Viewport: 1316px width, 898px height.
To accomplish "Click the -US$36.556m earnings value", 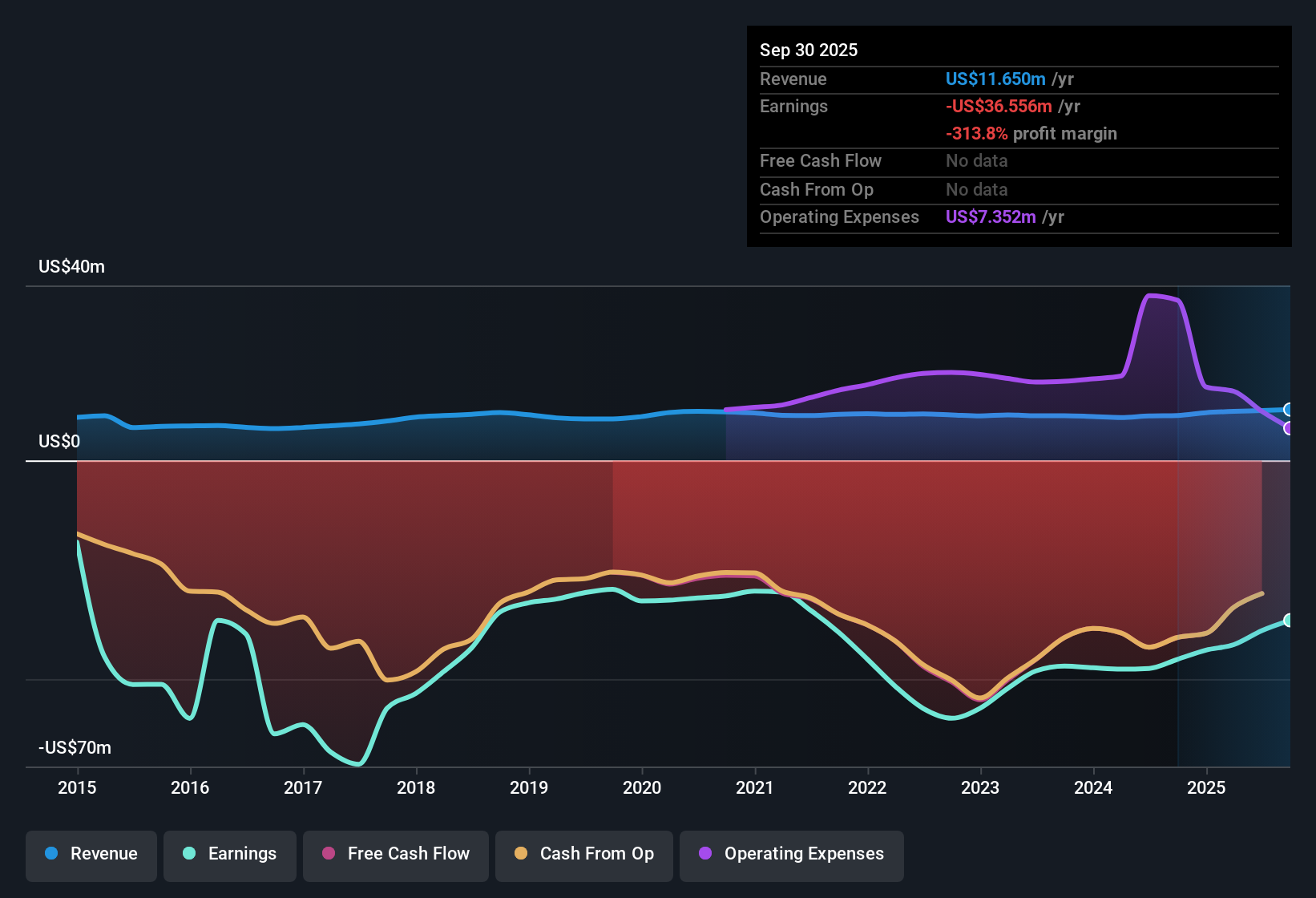I will coord(999,107).
